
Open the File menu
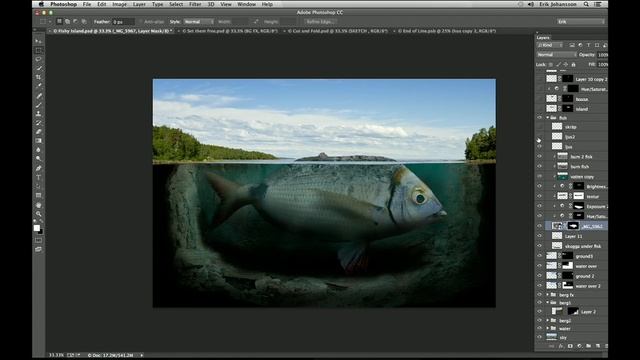(x=87, y=4)
